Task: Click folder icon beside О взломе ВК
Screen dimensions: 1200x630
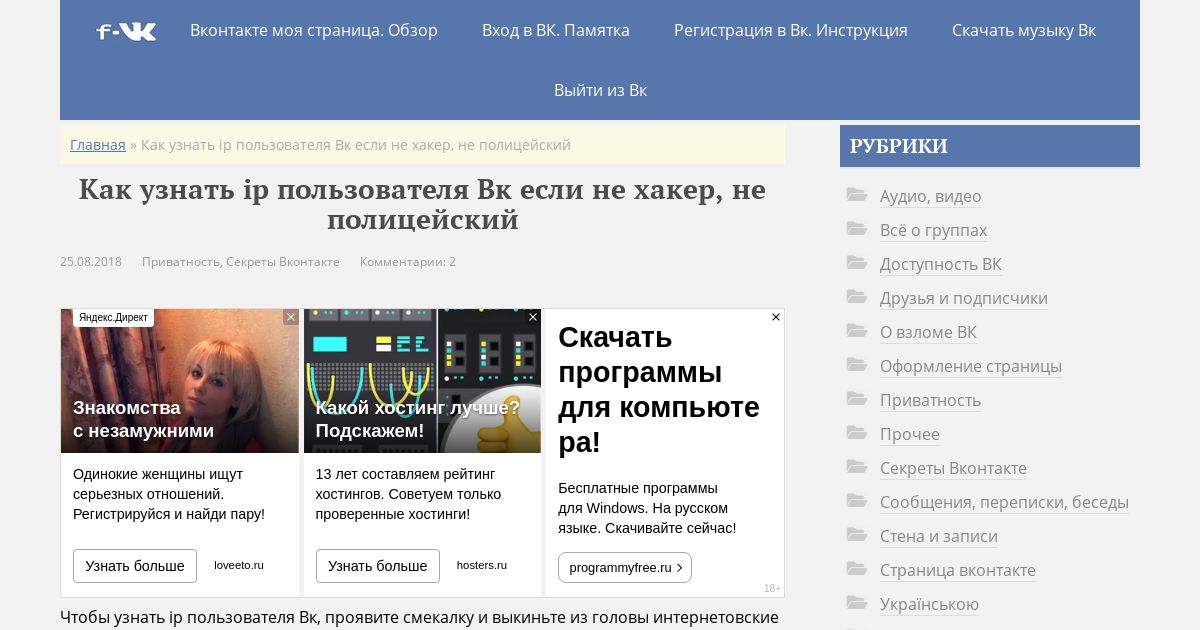Action: 857,331
